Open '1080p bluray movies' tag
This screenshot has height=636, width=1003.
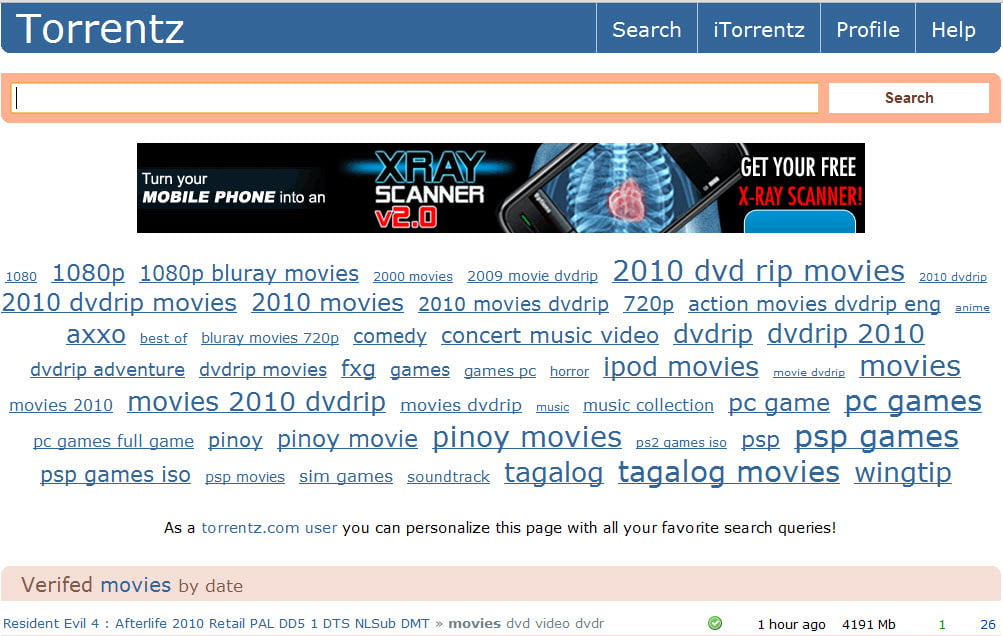pyautogui.click(x=249, y=274)
